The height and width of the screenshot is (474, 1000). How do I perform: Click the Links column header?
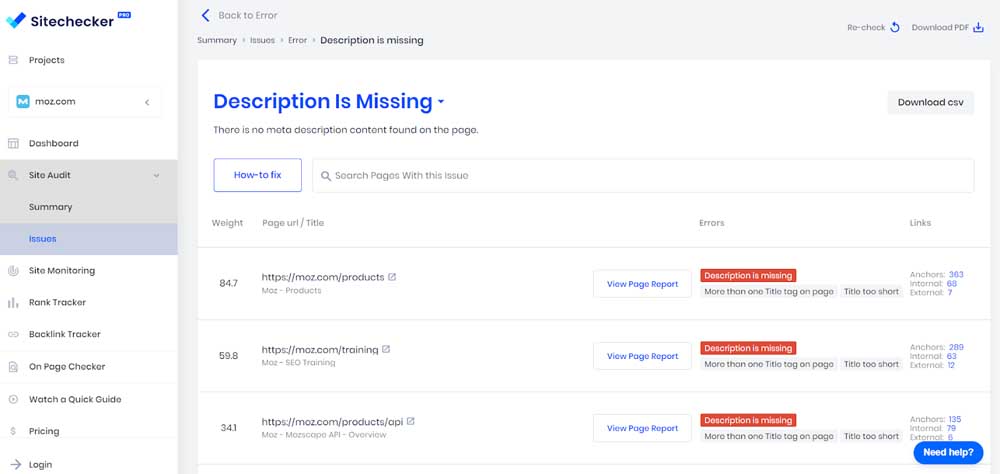tap(920, 223)
